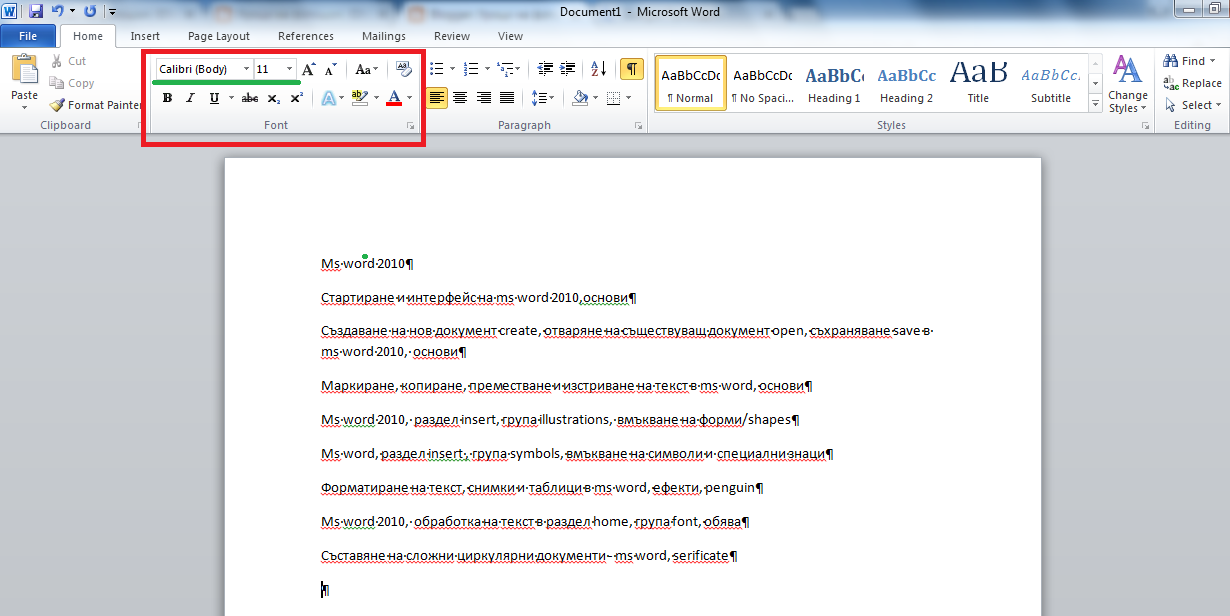Apply the red font color

click(394, 98)
